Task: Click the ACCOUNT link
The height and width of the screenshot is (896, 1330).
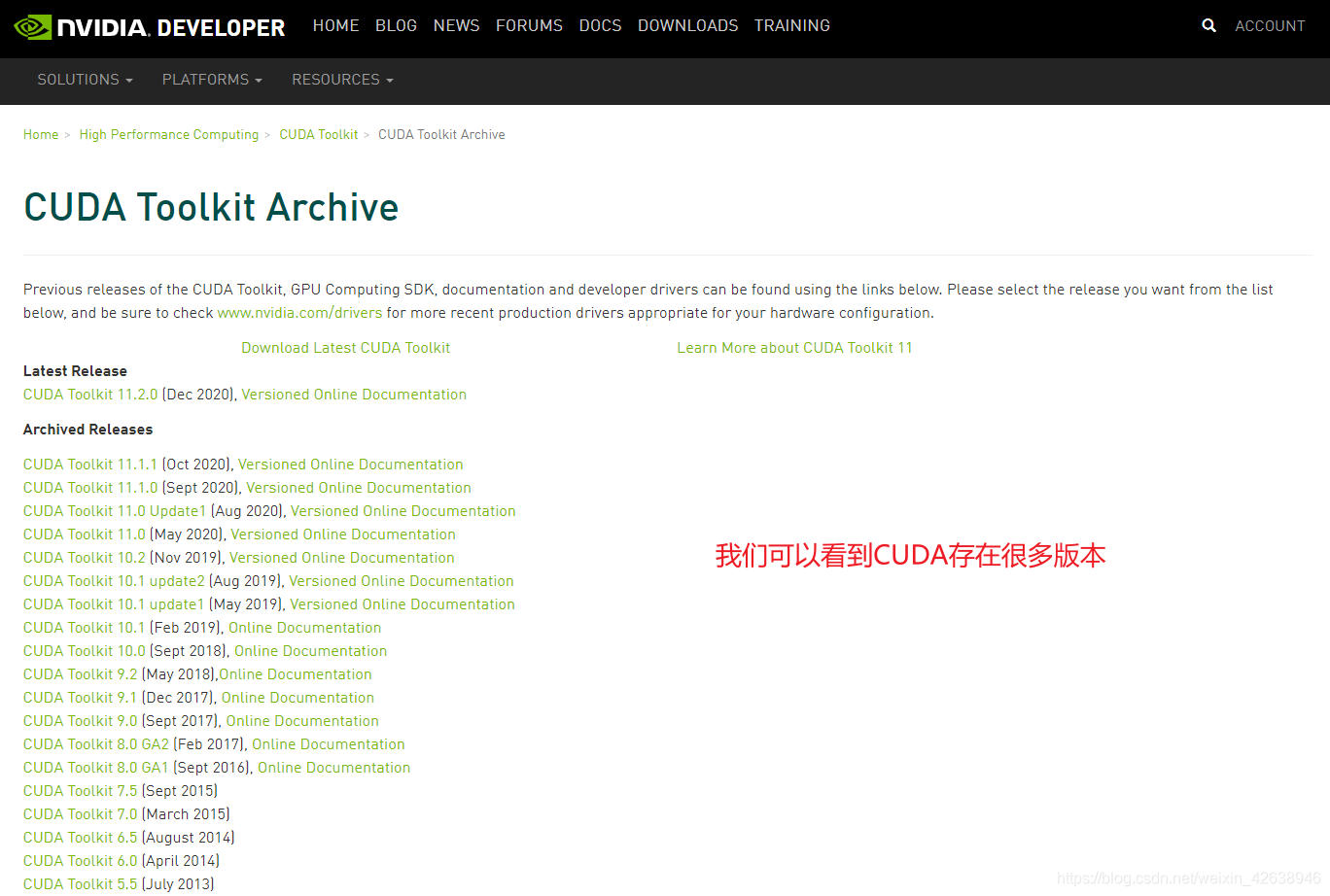Action: (x=1270, y=26)
